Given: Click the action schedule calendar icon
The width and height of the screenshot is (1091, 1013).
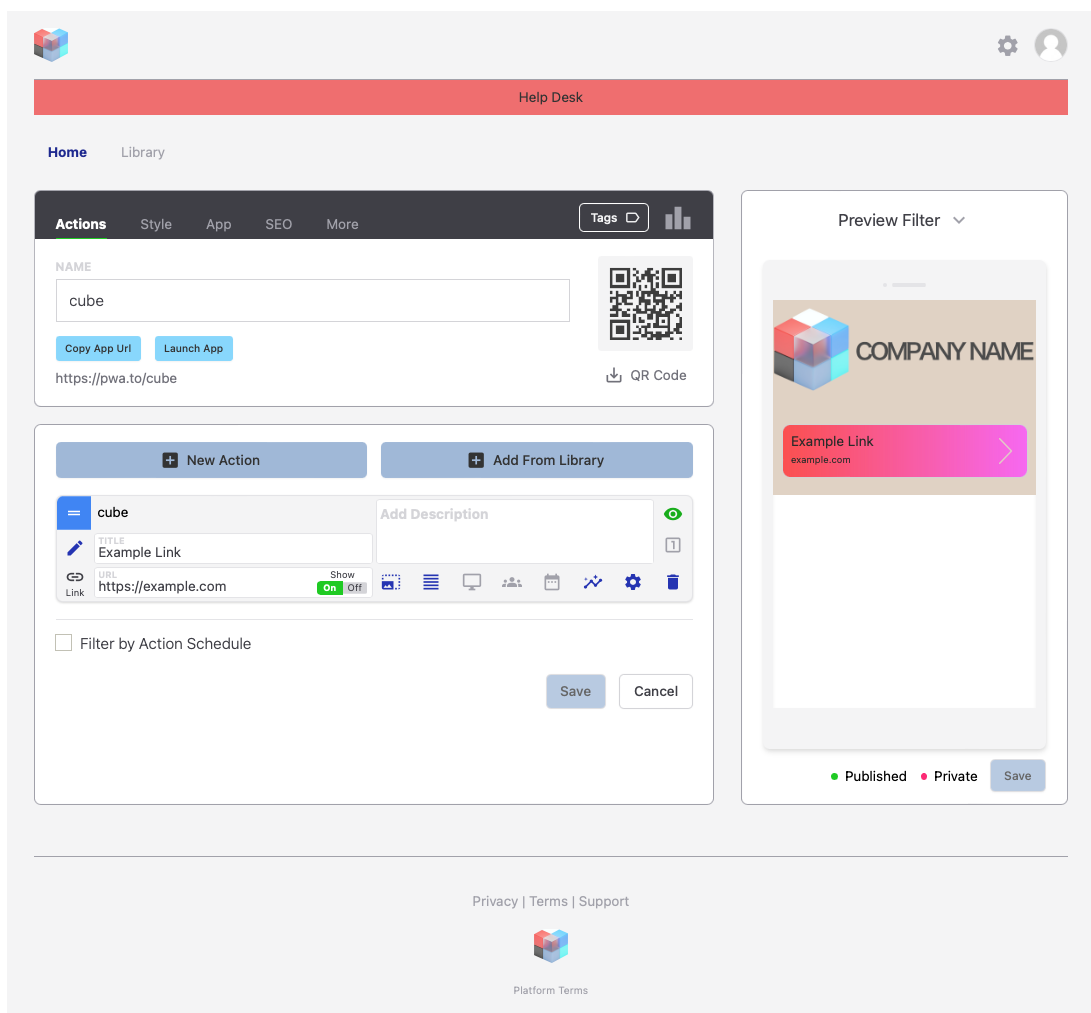Looking at the screenshot, I should pos(552,582).
